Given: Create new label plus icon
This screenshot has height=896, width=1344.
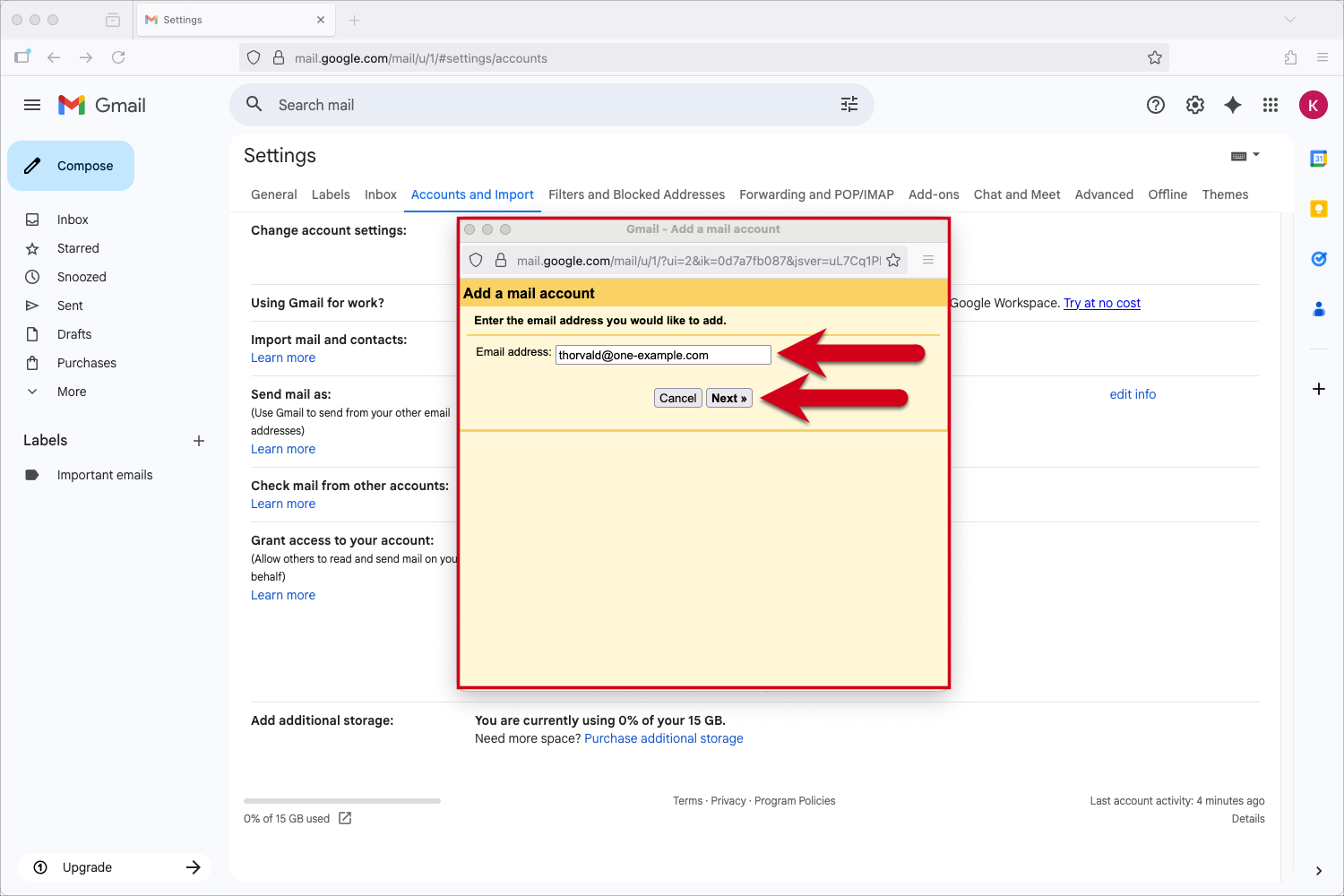Looking at the screenshot, I should tap(199, 441).
